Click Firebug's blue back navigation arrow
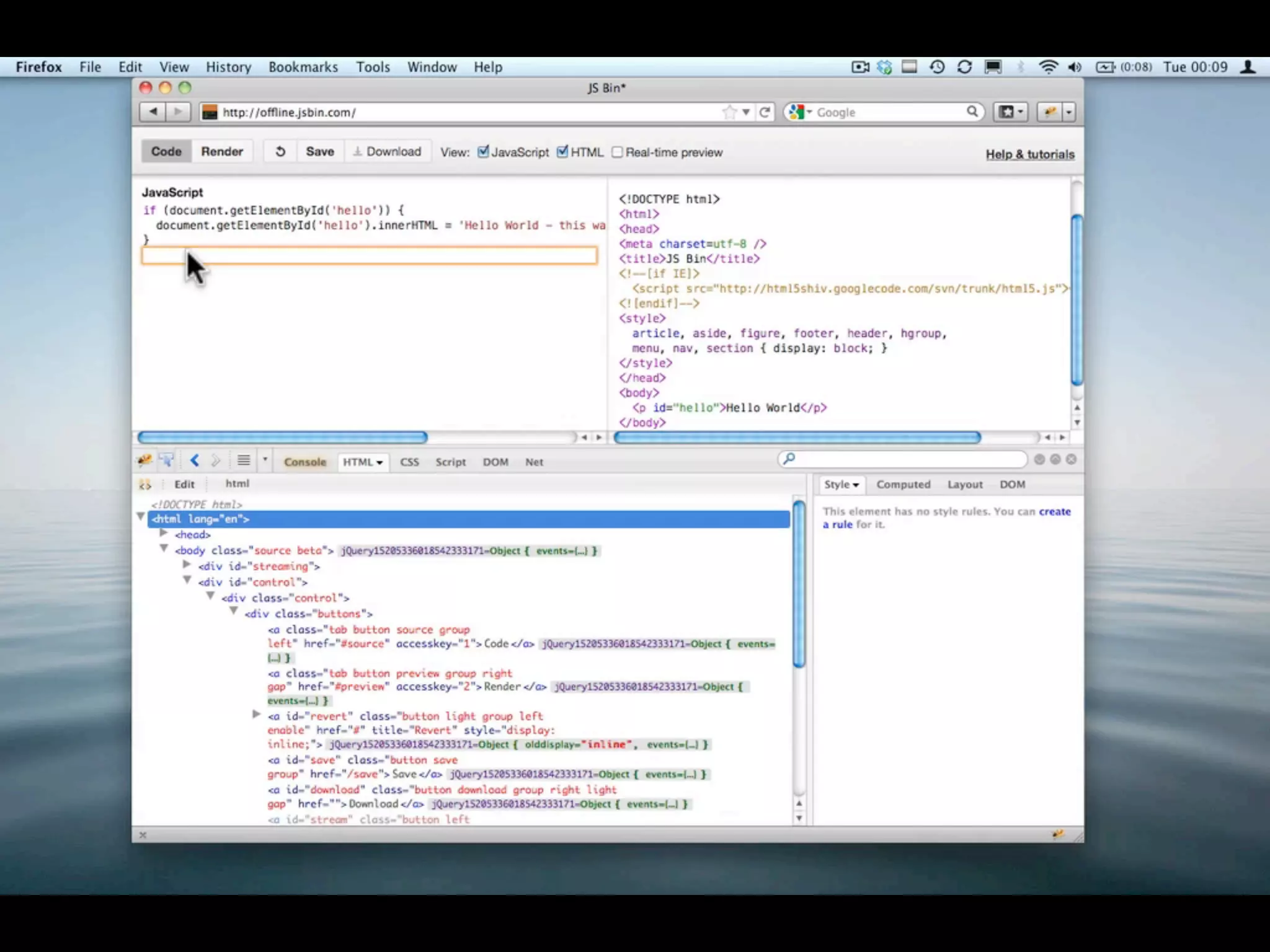This screenshot has height=952, width=1270. point(195,461)
